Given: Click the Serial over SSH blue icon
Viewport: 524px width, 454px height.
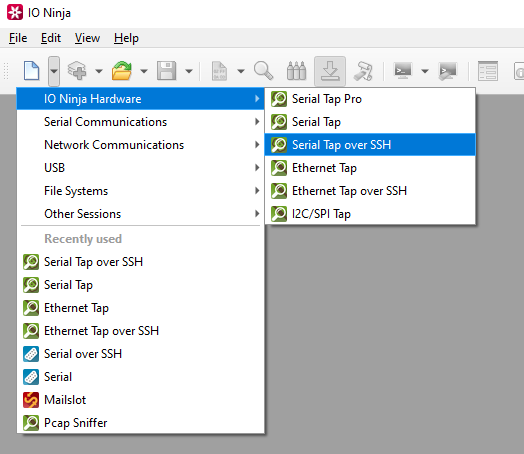Looking at the screenshot, I should (31, 354).
